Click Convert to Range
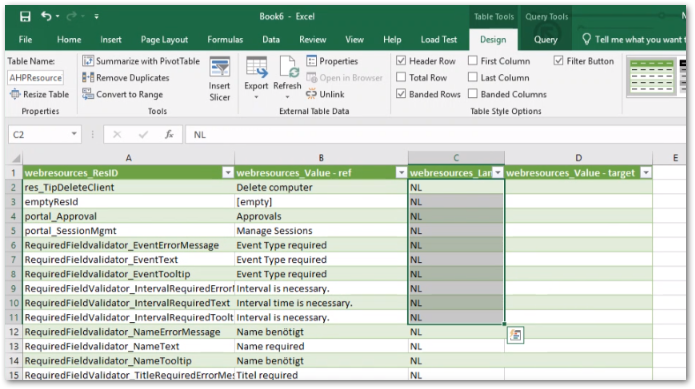This screenshot has width=695, height=389. 123,94
